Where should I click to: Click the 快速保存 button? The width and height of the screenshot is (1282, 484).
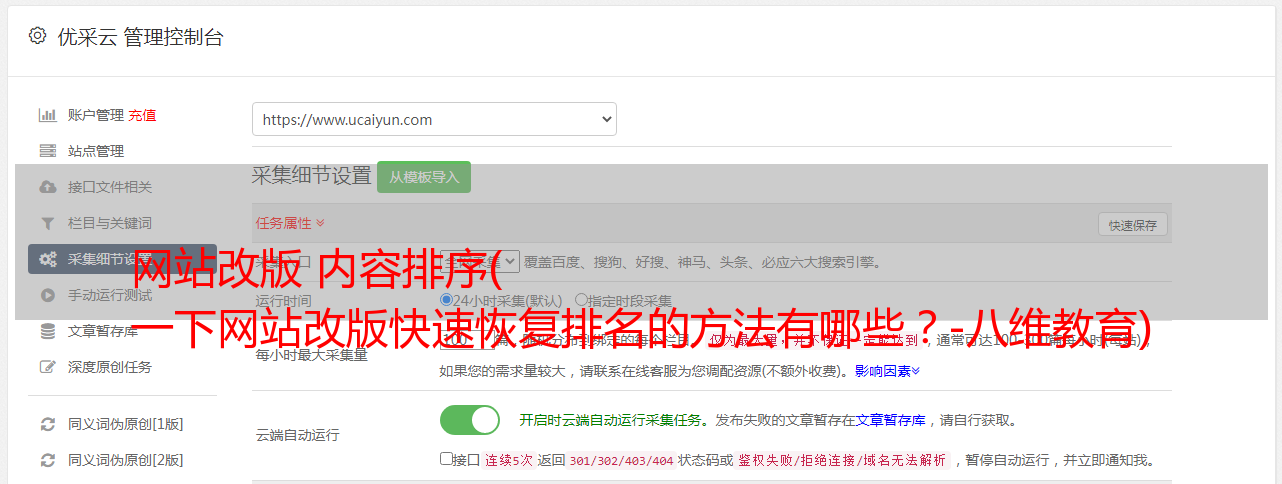[1133, 225]
